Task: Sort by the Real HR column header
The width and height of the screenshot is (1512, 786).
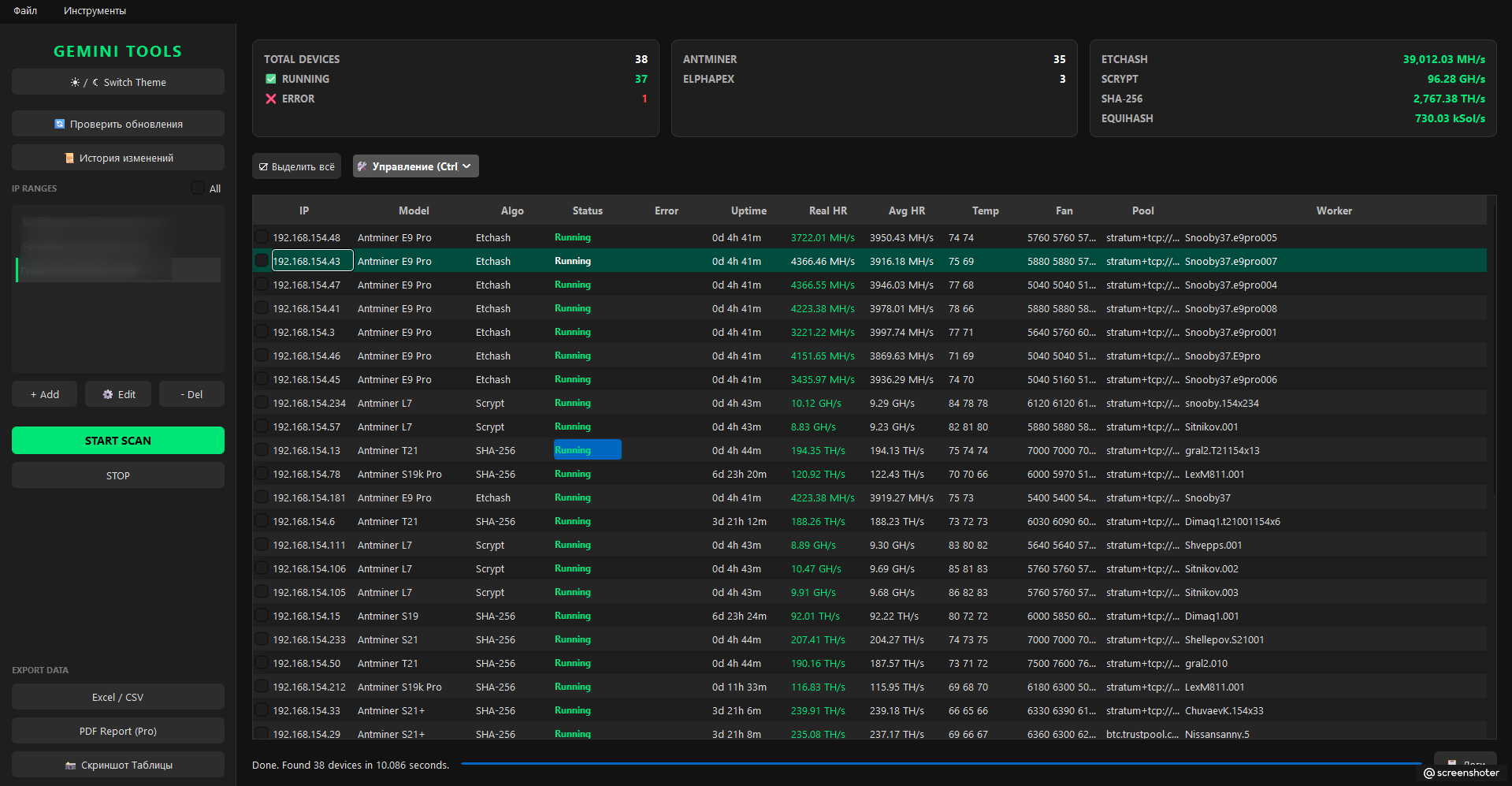Action: pos(828,210)
